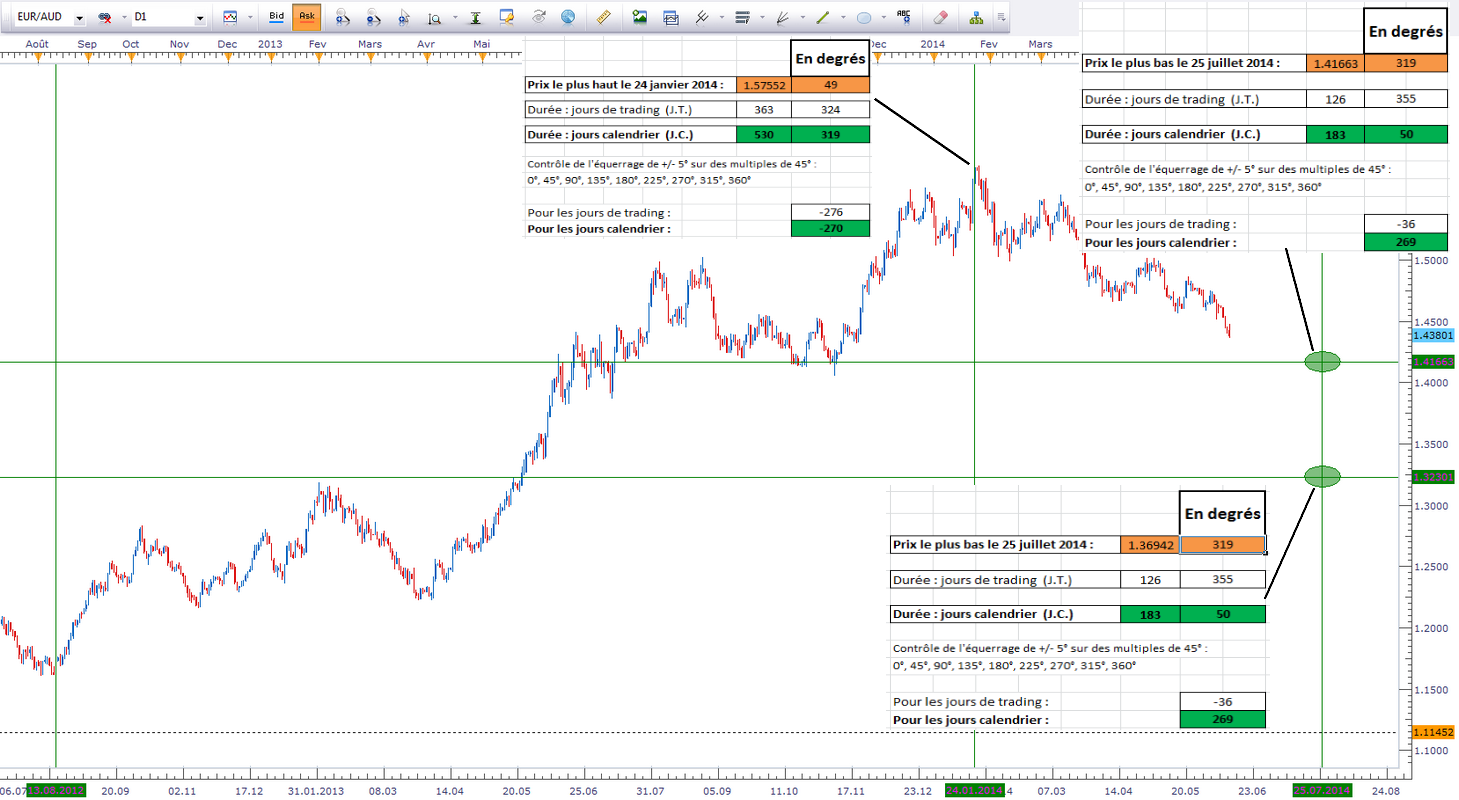Click the orange 1.36942 price cell
This screenshot has width=1459, height=800.
[x=1150, y=545]
